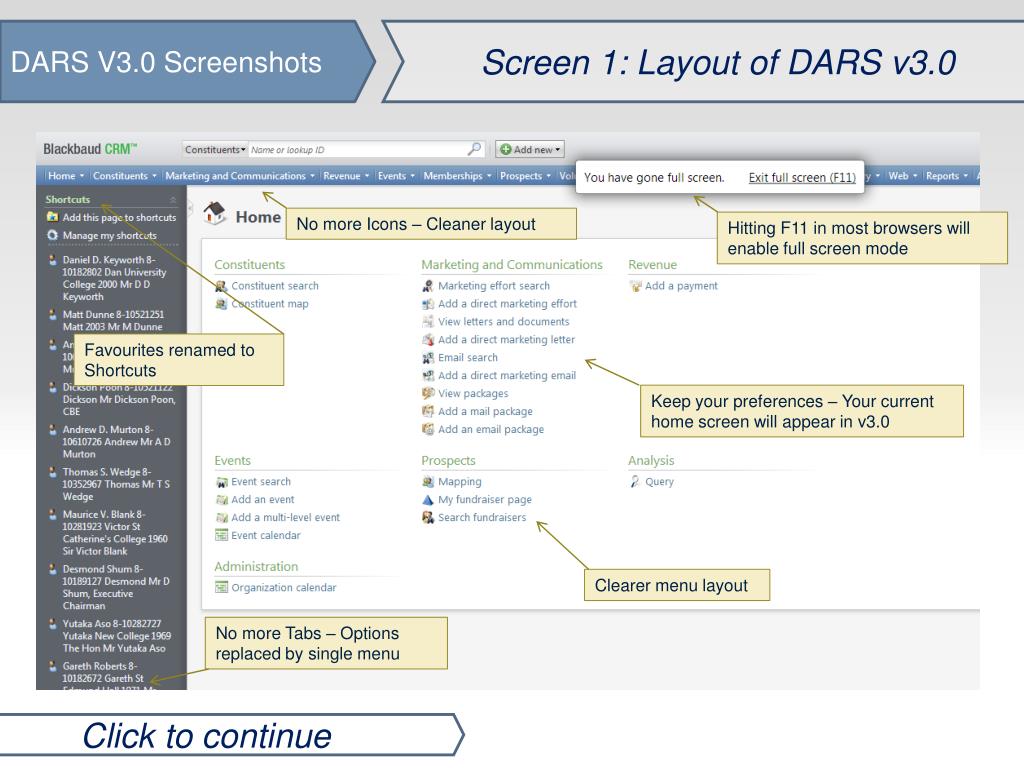Click the View packages icon
This screenshot has width=1024, height=768.
[x=428, y=393]
